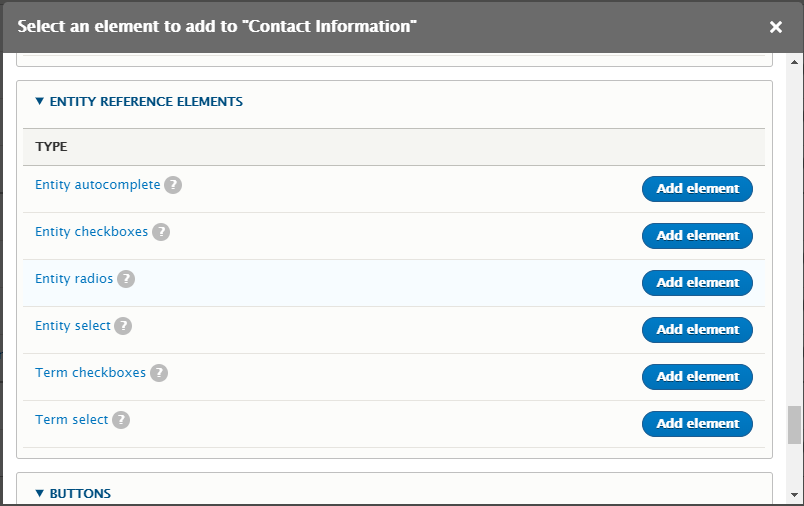
Task: Open help icon next to Term checkboxes
Action: click(159, 373)
